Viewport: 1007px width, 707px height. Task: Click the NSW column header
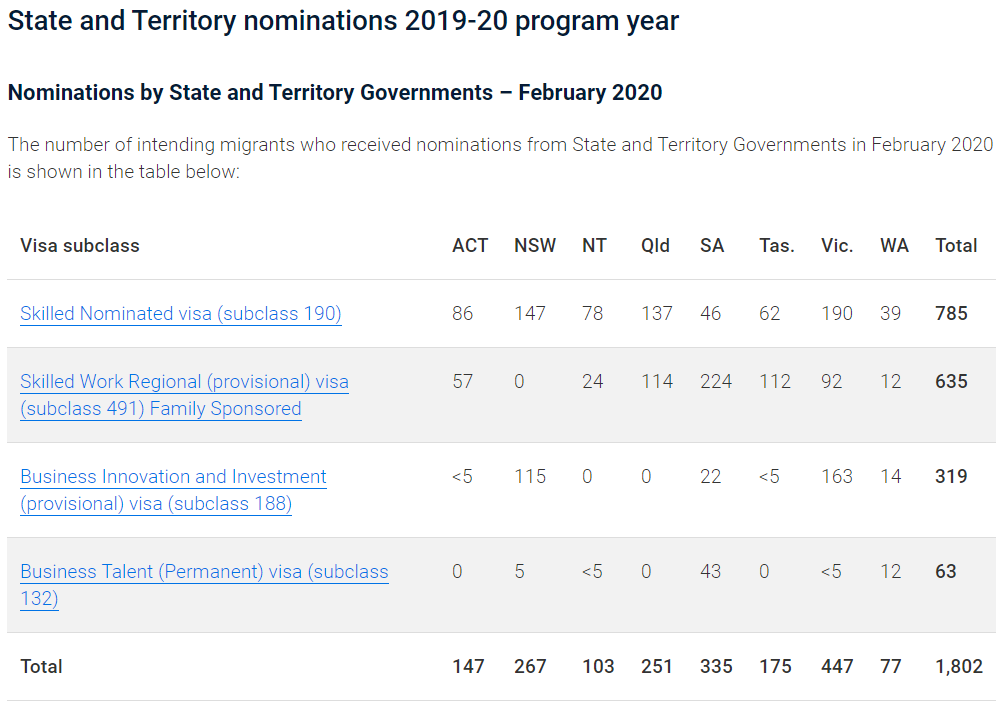click(x=535, y=245)
